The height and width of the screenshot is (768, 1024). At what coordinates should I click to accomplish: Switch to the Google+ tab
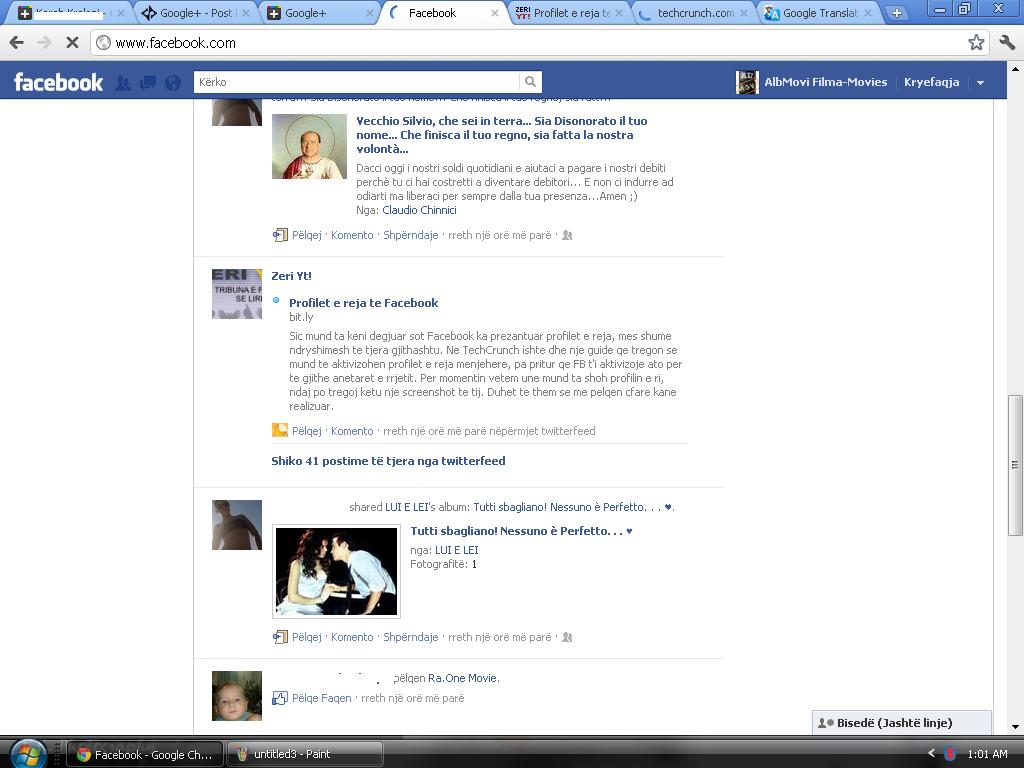pos(320,13)
